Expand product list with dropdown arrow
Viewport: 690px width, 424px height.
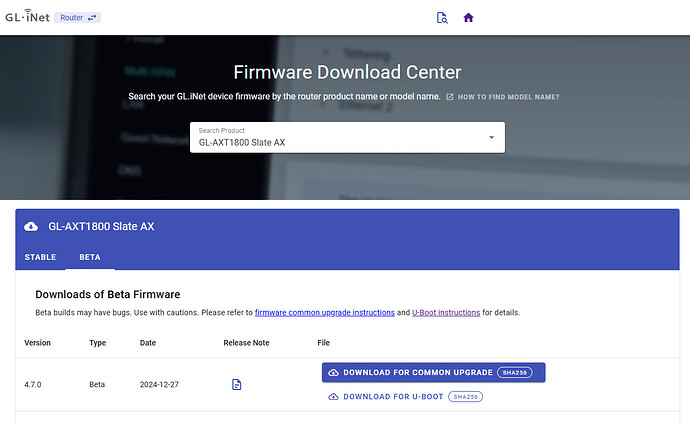491,137
